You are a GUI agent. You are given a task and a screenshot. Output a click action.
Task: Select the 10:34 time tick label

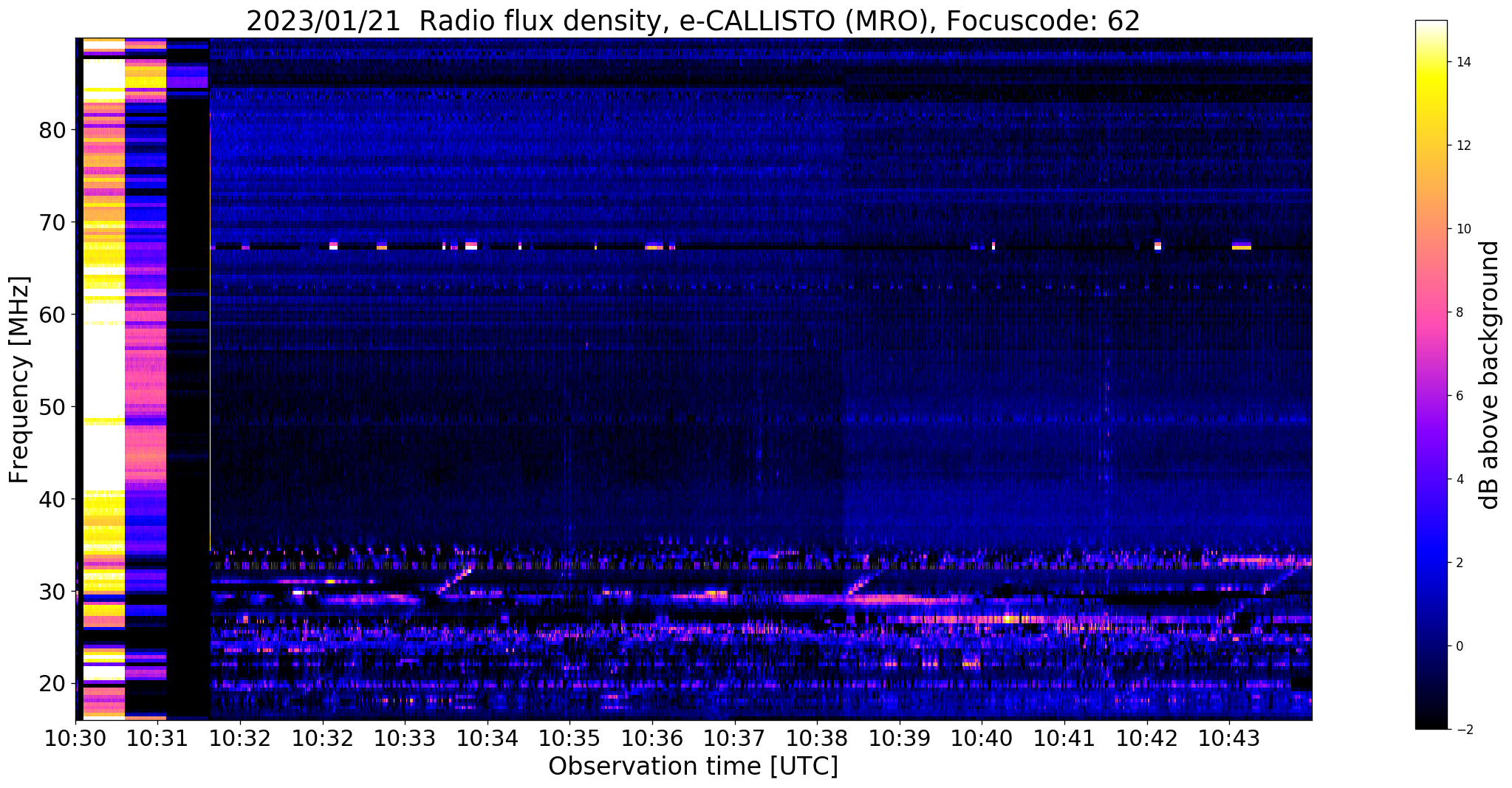coord(488,738)
